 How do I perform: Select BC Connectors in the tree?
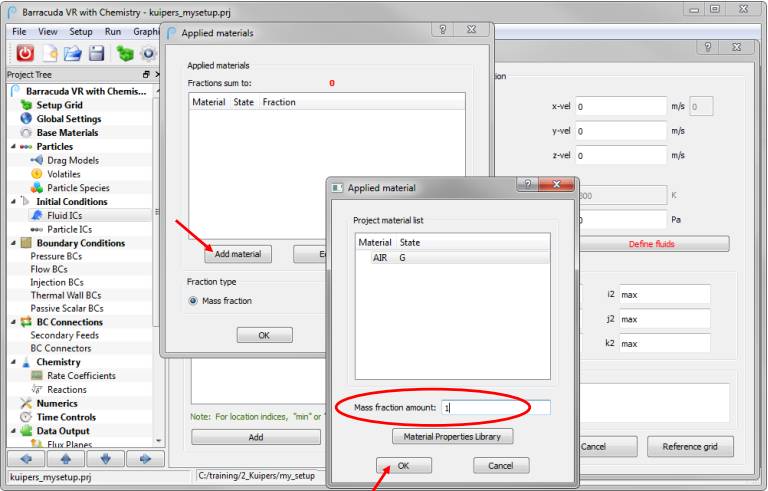(x=61, y=348)
